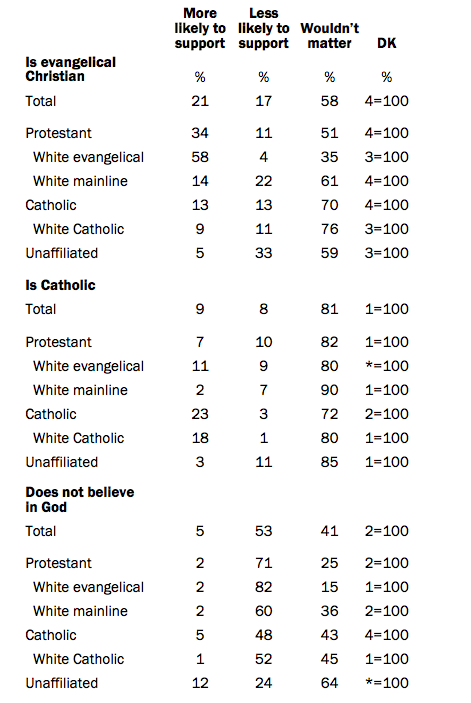Click the 'White Catholic' label under Is Catholic
Viewport: 471px width, 703px height.
[78, 438]
